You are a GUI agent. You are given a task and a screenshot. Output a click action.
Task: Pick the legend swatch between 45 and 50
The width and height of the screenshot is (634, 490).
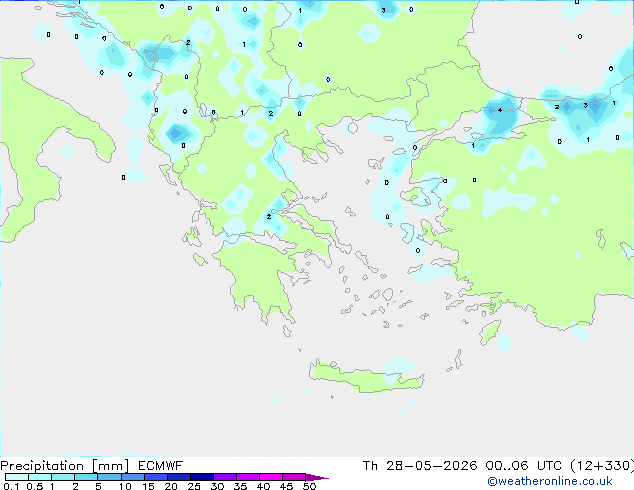294,477
